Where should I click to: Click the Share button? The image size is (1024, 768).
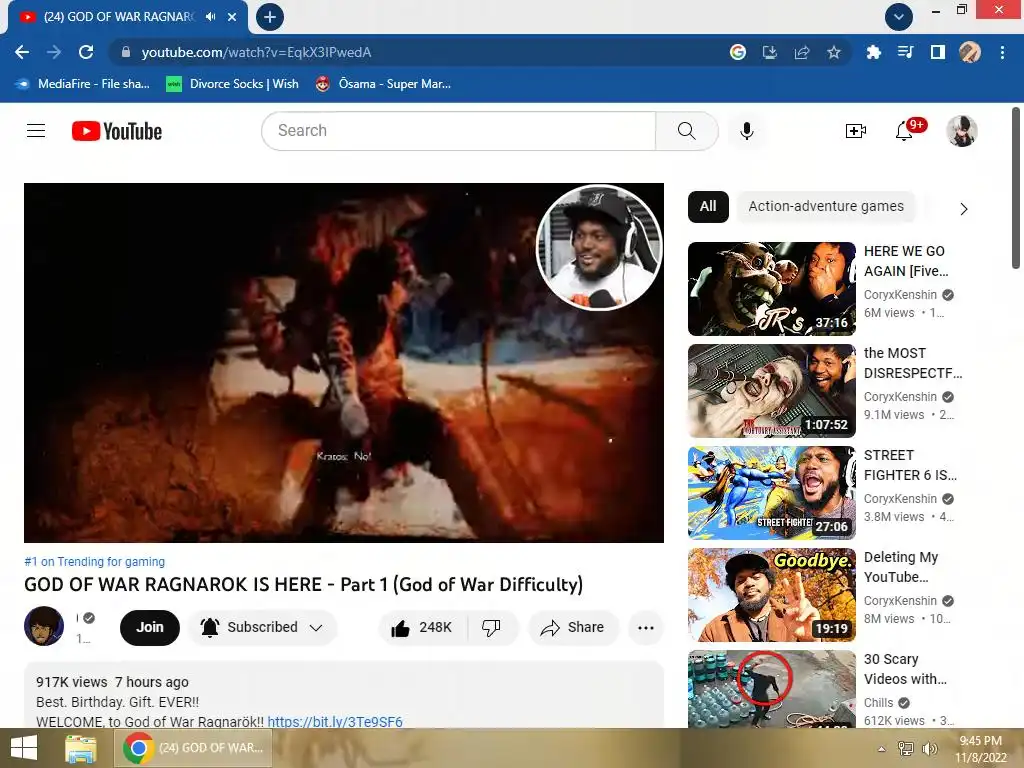click(573, 628)
